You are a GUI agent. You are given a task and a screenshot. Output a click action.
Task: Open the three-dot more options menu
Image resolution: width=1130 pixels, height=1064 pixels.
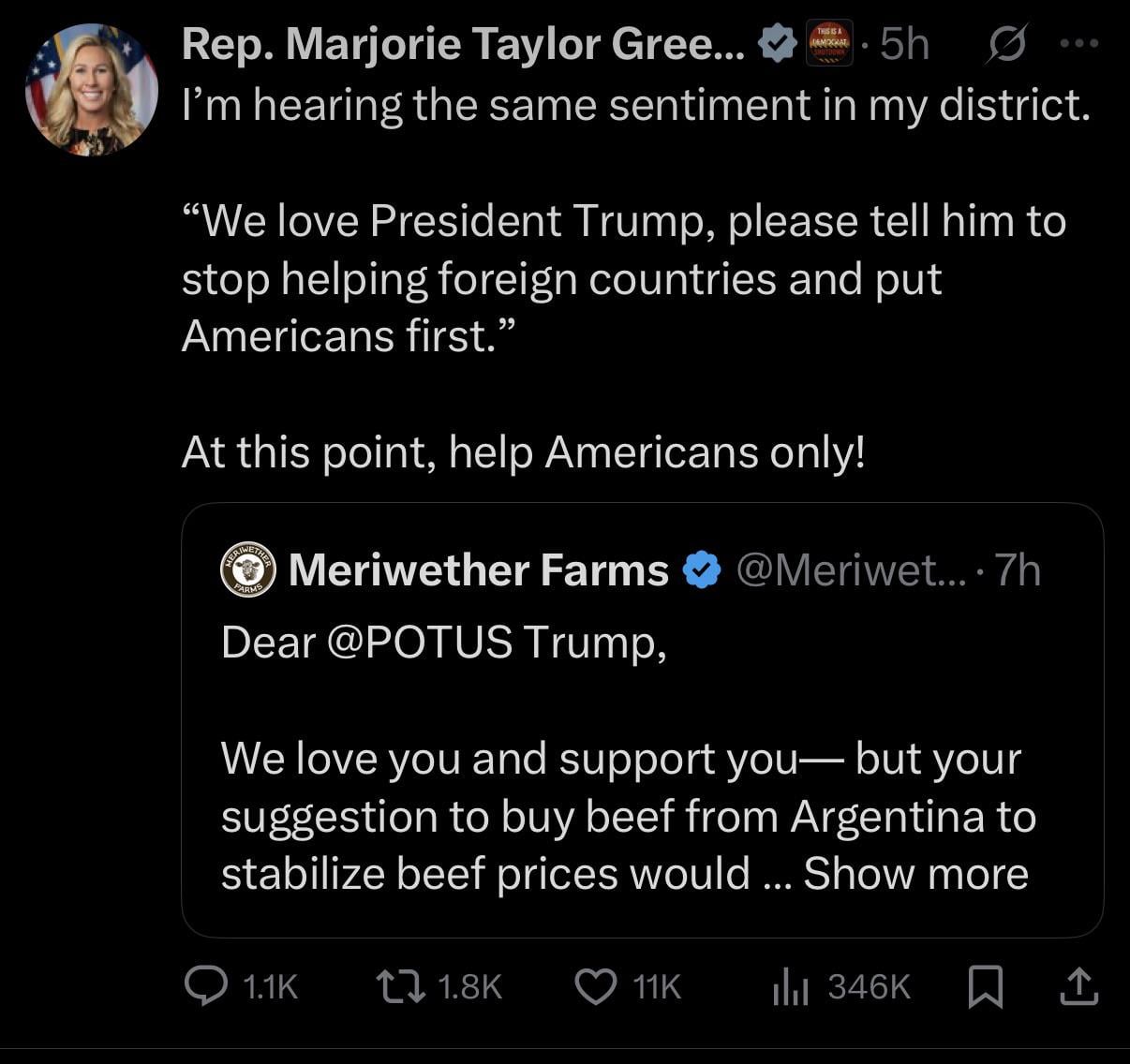1078,44
